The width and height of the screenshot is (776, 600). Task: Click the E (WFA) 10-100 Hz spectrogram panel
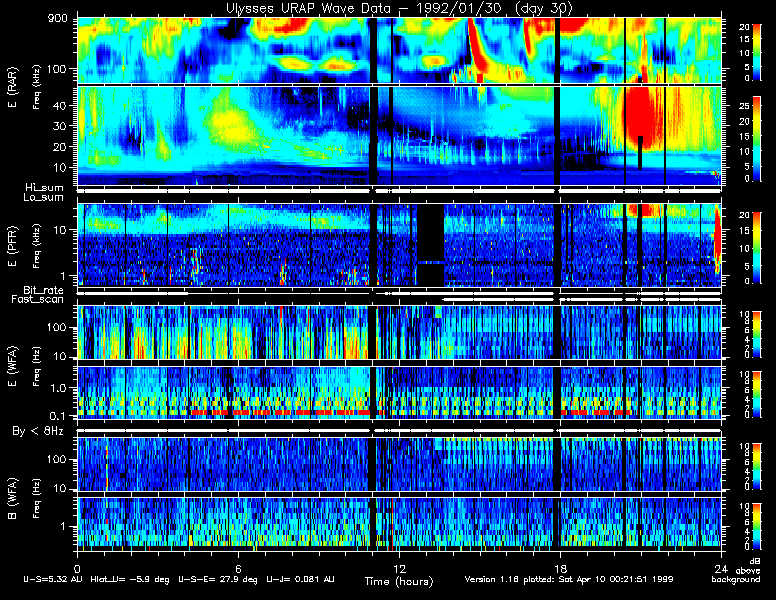pos(399,332)
